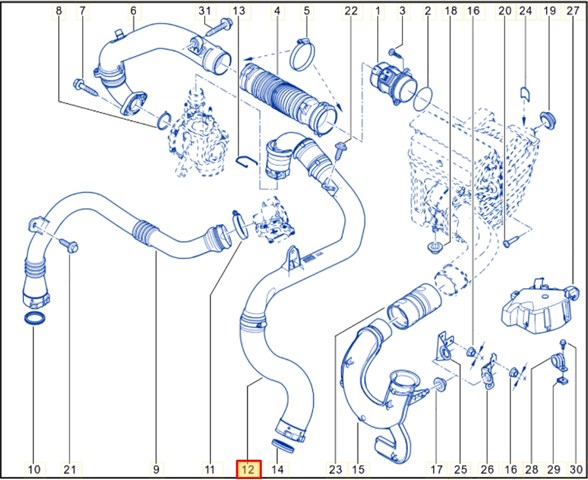Select part number 22 callout
This screenshot has width=588, height=480.
[351, 11]
